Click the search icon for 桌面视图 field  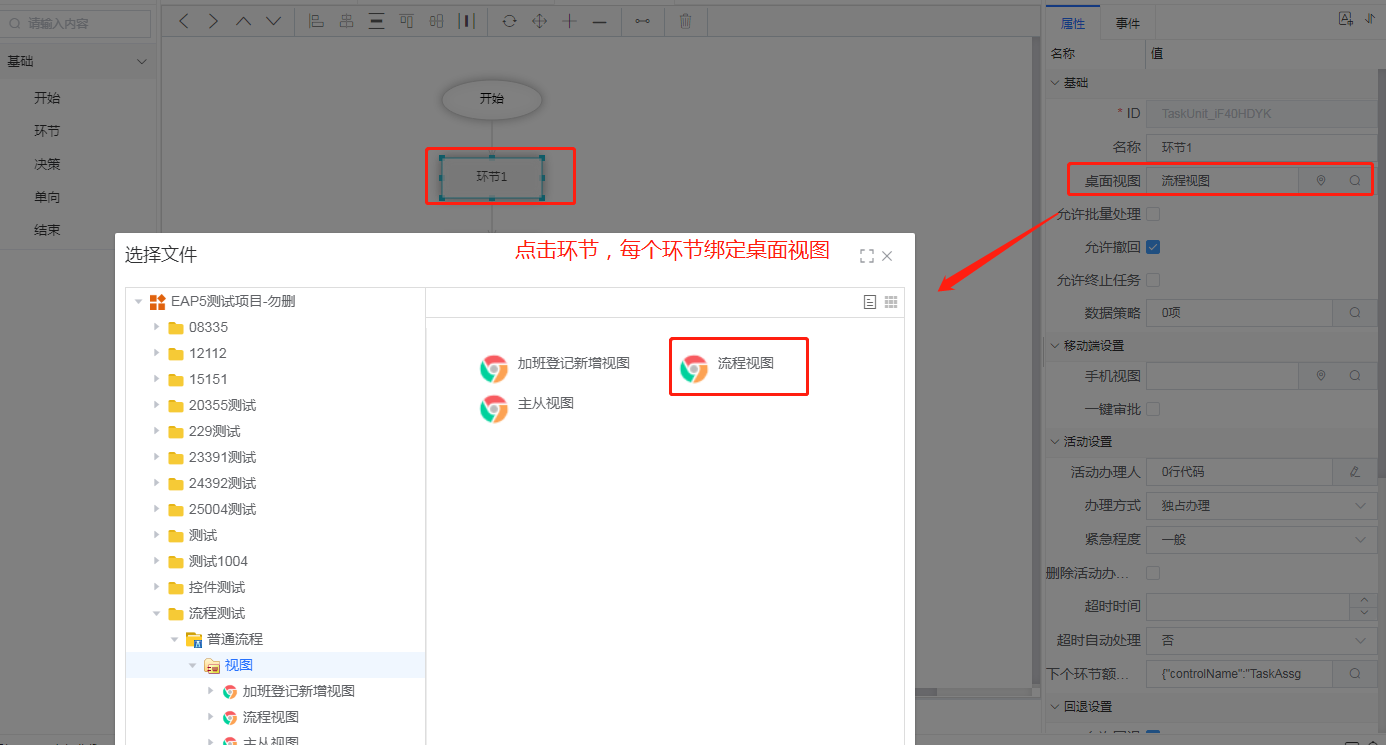pyautogui.click(x=1355, y=181)
